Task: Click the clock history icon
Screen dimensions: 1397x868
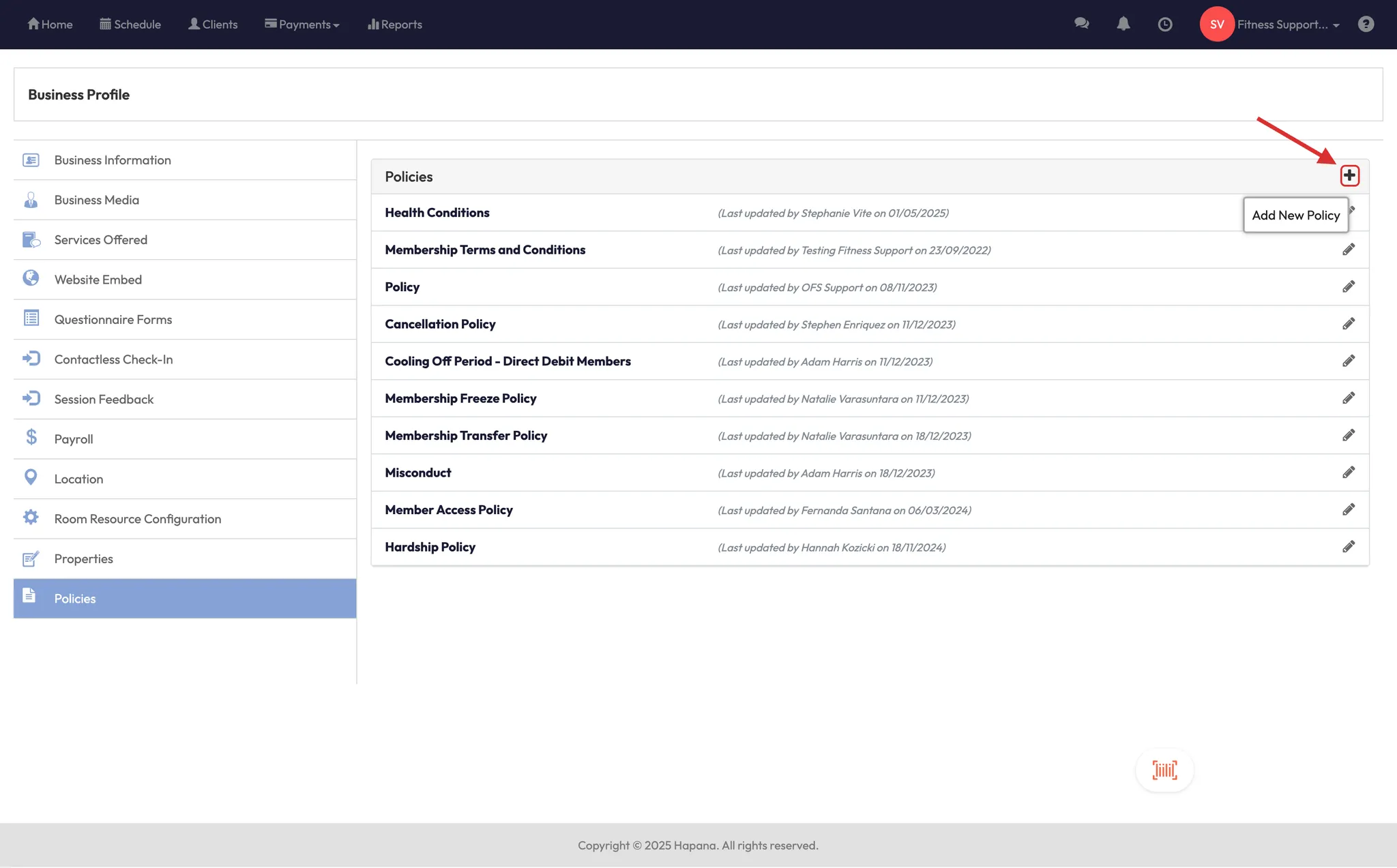Action: [1165, 24]
